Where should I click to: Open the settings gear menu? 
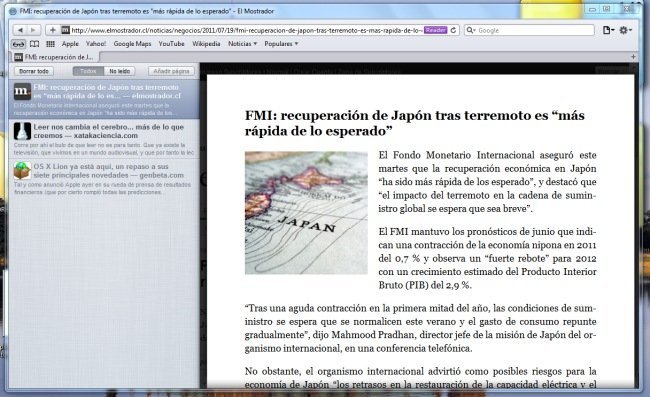tap(625, 30)
